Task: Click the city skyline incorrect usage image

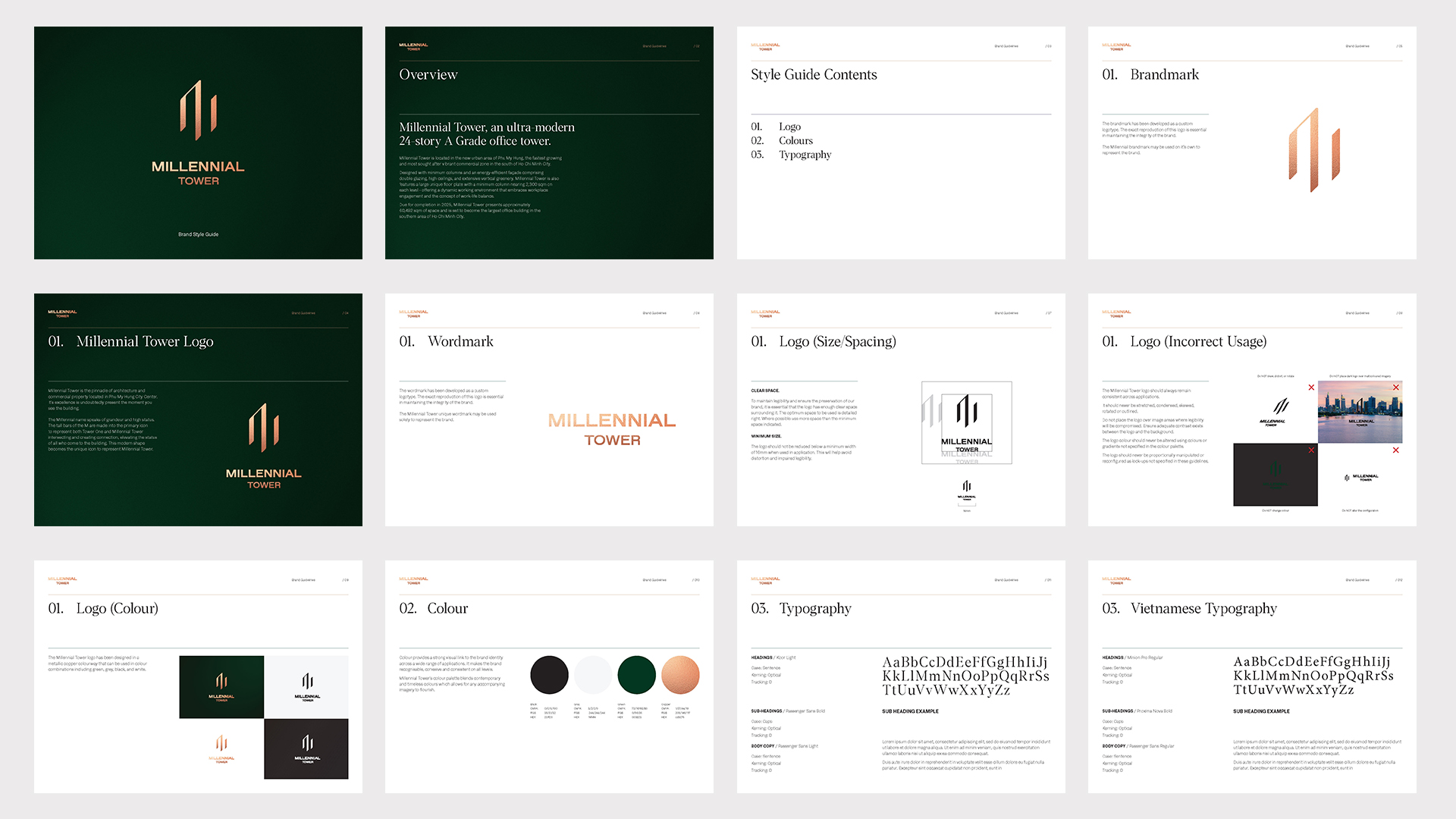Action: coord(1360,412)
